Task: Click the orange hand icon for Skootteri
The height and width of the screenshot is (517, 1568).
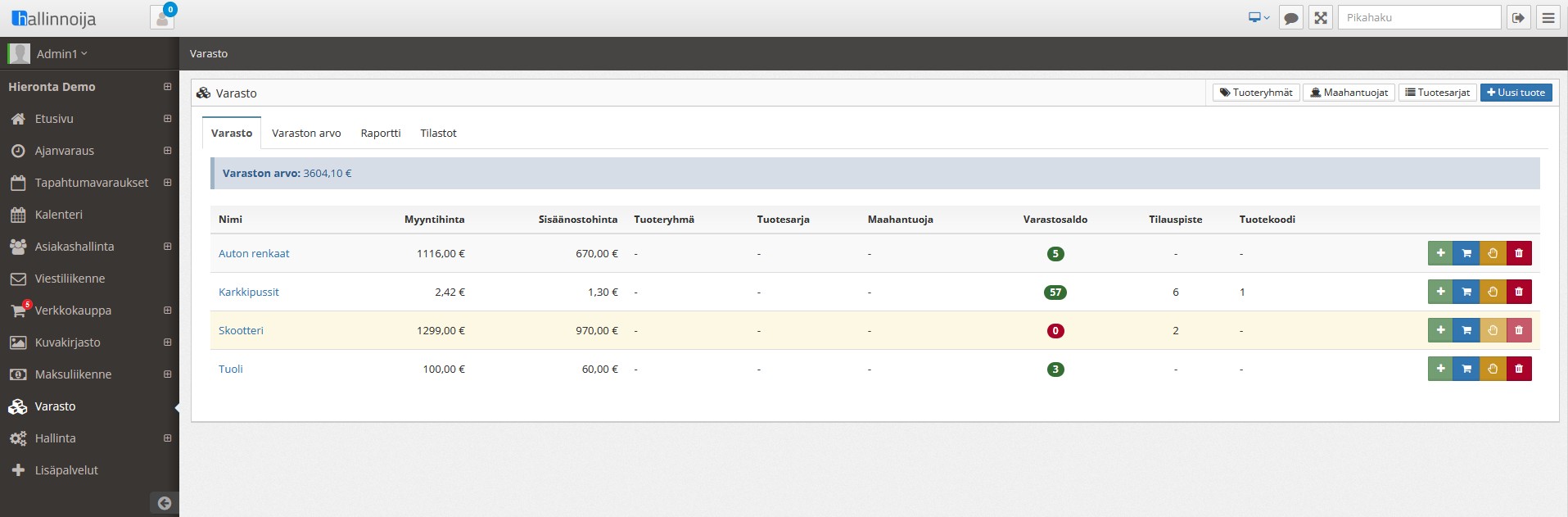Action: tap(1493, 330)
